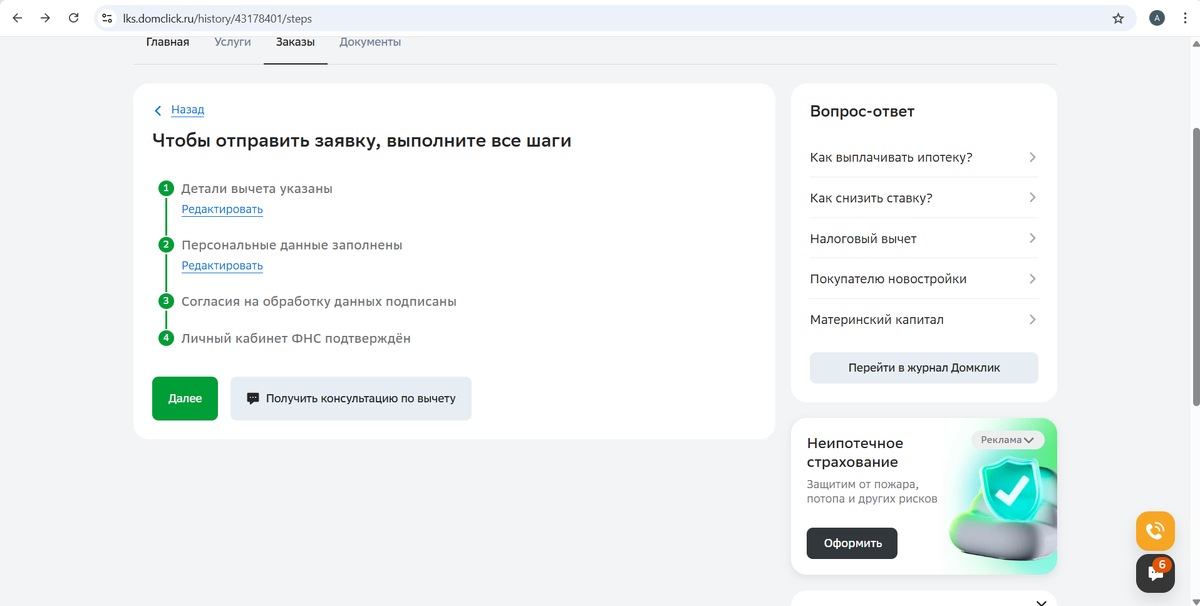The image size is (1200, 606).
Task: Click the orange phone call icon
Action: pos(1155,530)
